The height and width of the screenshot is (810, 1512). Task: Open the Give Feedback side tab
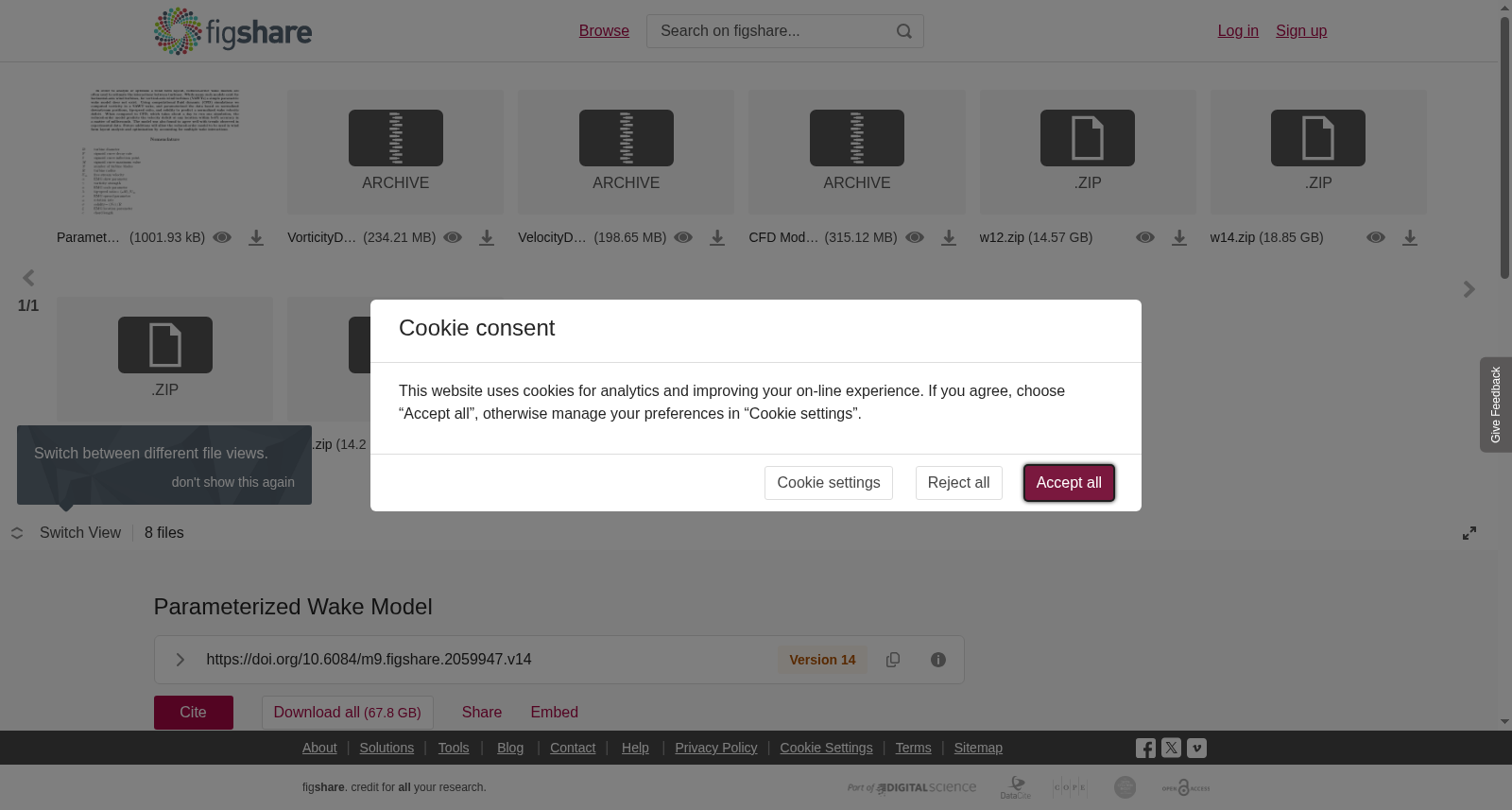click(x=1496, y=405)
